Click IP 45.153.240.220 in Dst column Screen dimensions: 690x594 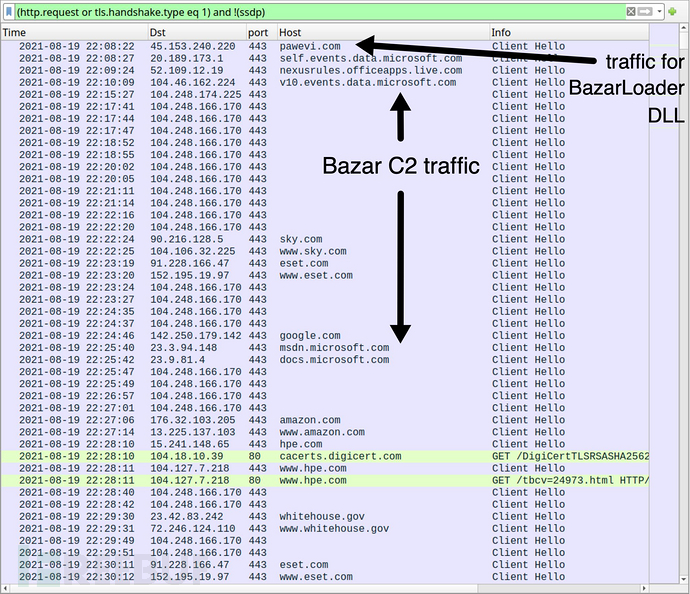click(193, 46)
